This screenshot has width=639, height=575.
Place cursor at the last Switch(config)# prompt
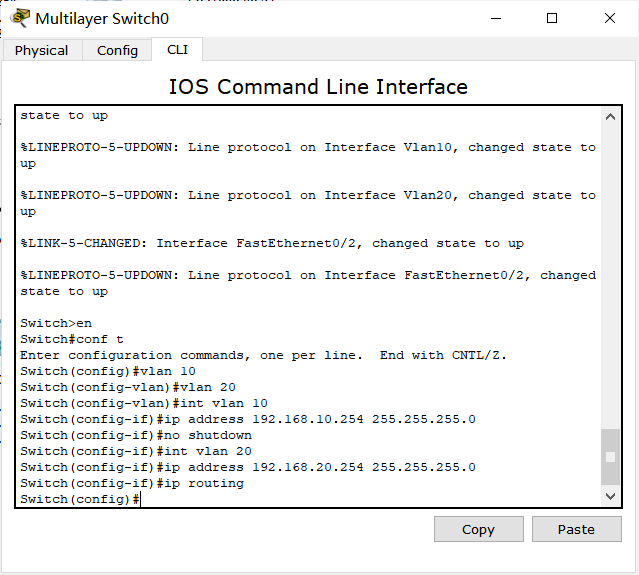[141, 499]
